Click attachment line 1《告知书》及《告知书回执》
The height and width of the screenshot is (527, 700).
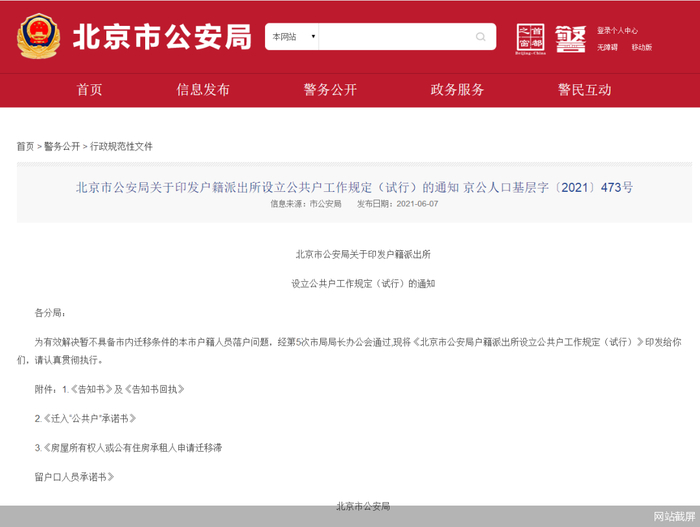[x=109, y=389]
